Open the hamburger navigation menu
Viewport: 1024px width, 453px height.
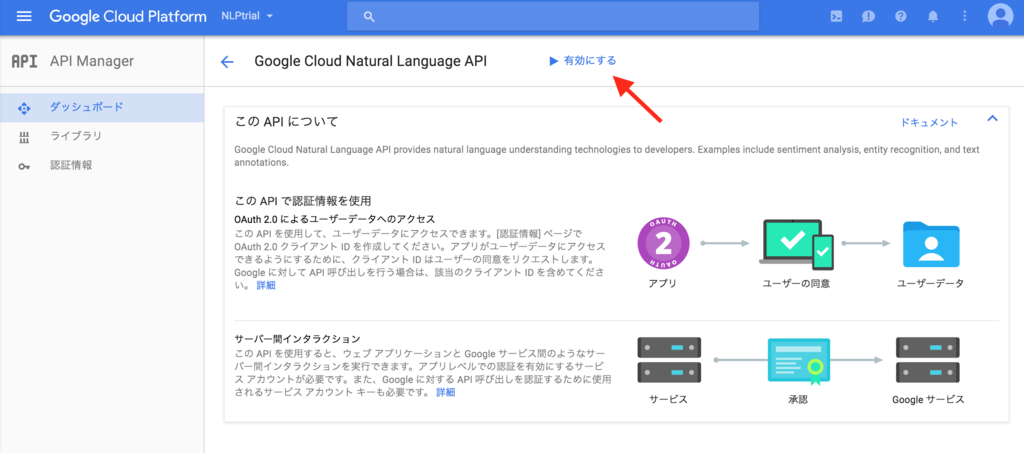point(24,16)
